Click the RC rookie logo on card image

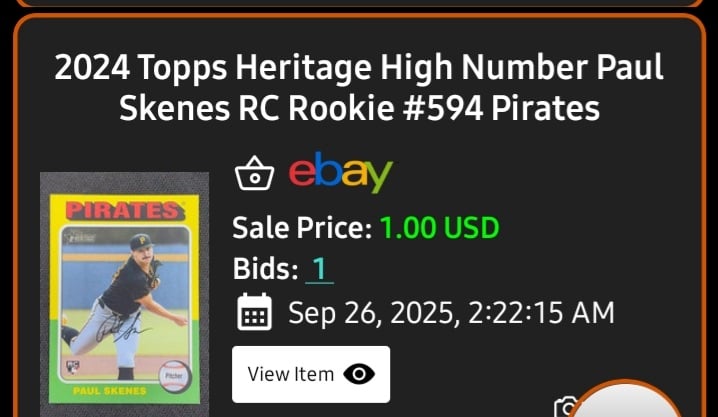point(72,367)
